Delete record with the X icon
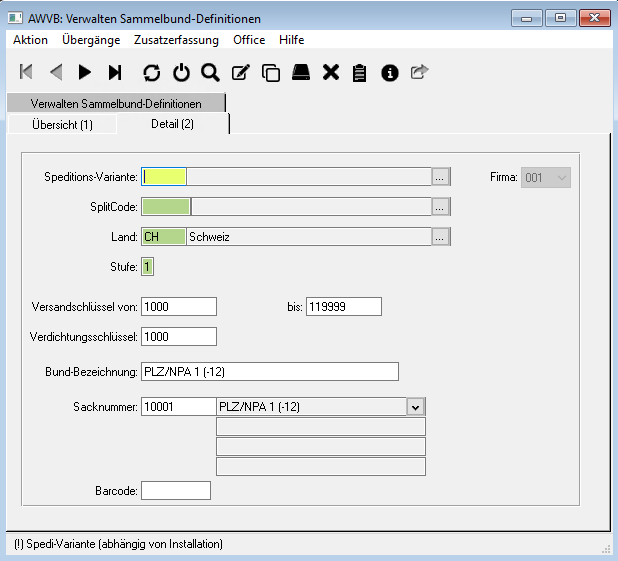The width and height of the screenshot is (618, 561). [x=330, y=72]
